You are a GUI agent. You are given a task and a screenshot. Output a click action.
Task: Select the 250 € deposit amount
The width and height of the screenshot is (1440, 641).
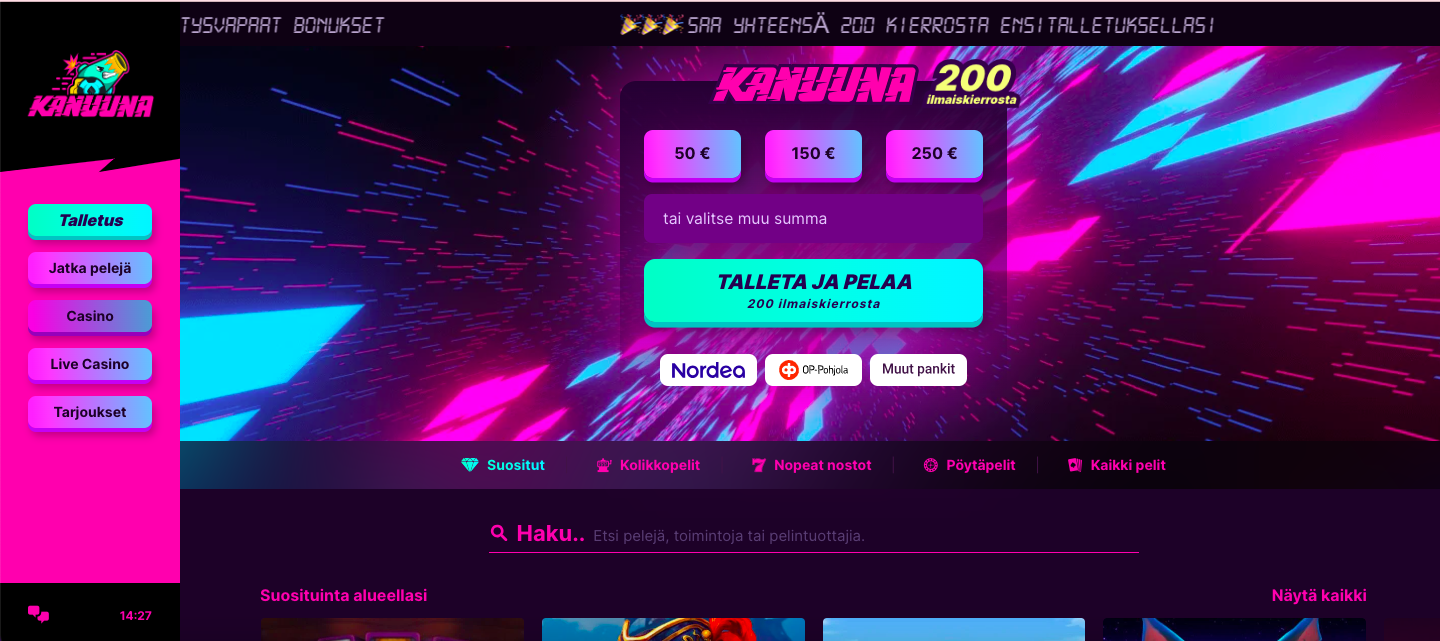[934, 154]
